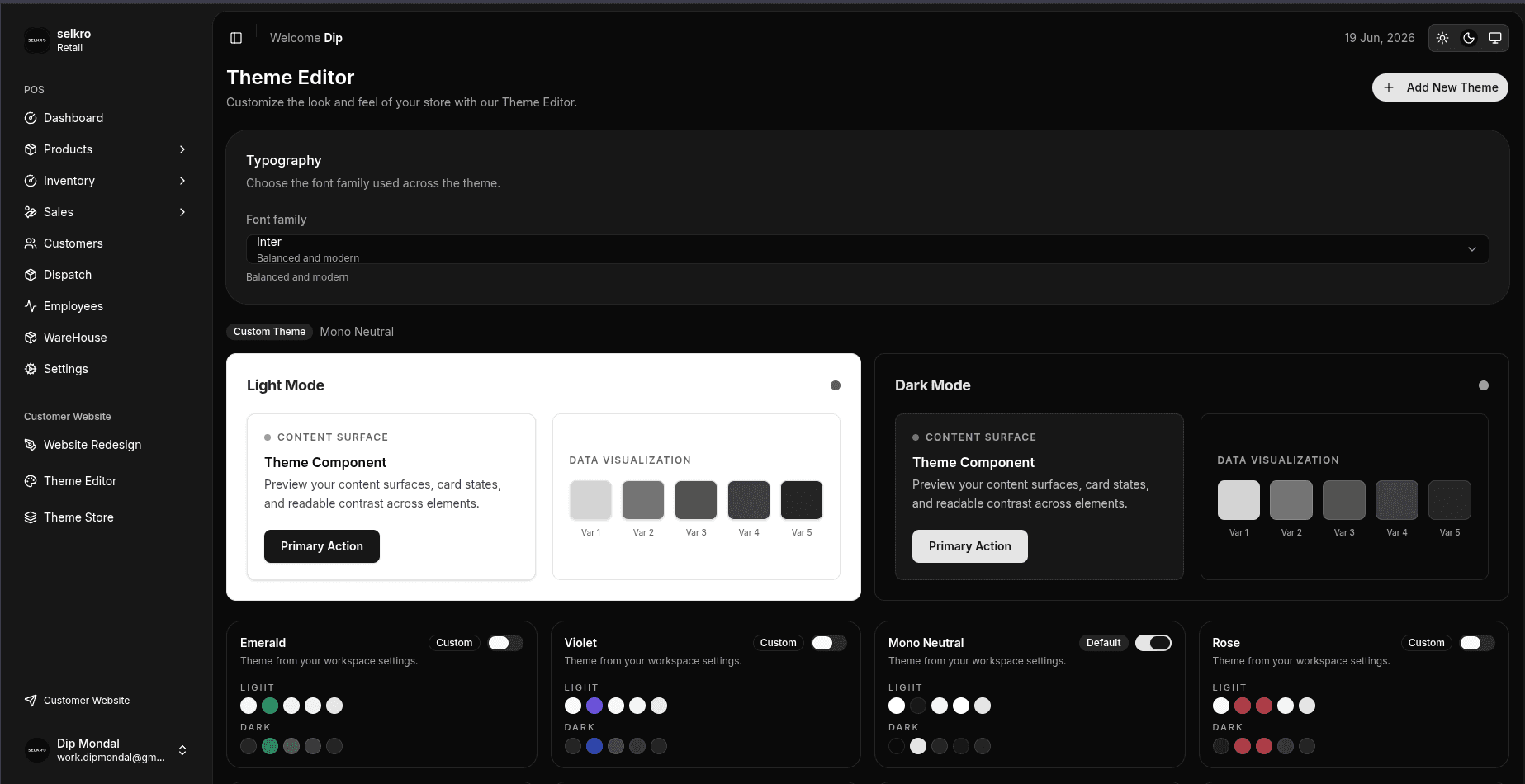Toggle the sidebar panel icon

pyautogui.click(x=236, y=38)
